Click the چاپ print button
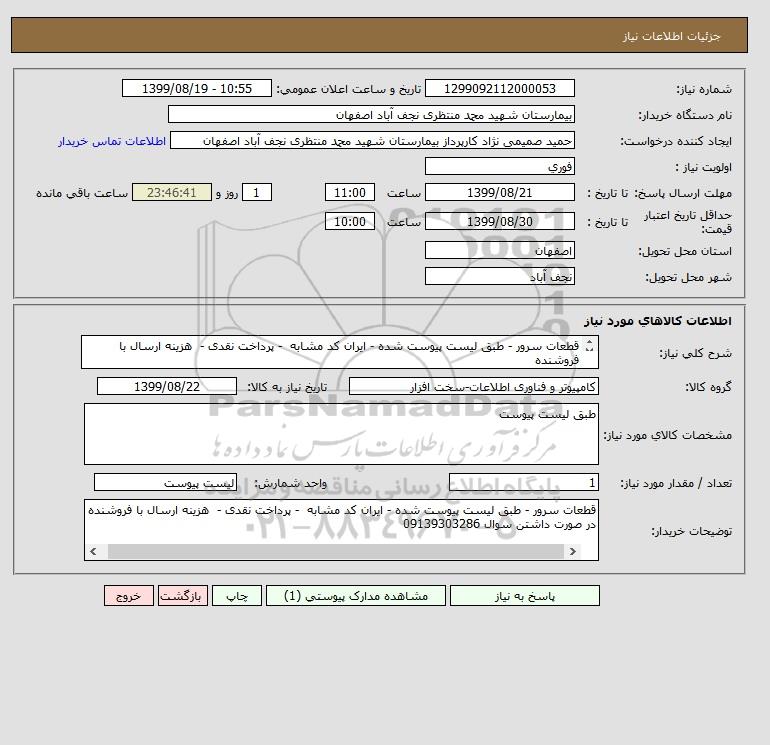 pos(237,596)
